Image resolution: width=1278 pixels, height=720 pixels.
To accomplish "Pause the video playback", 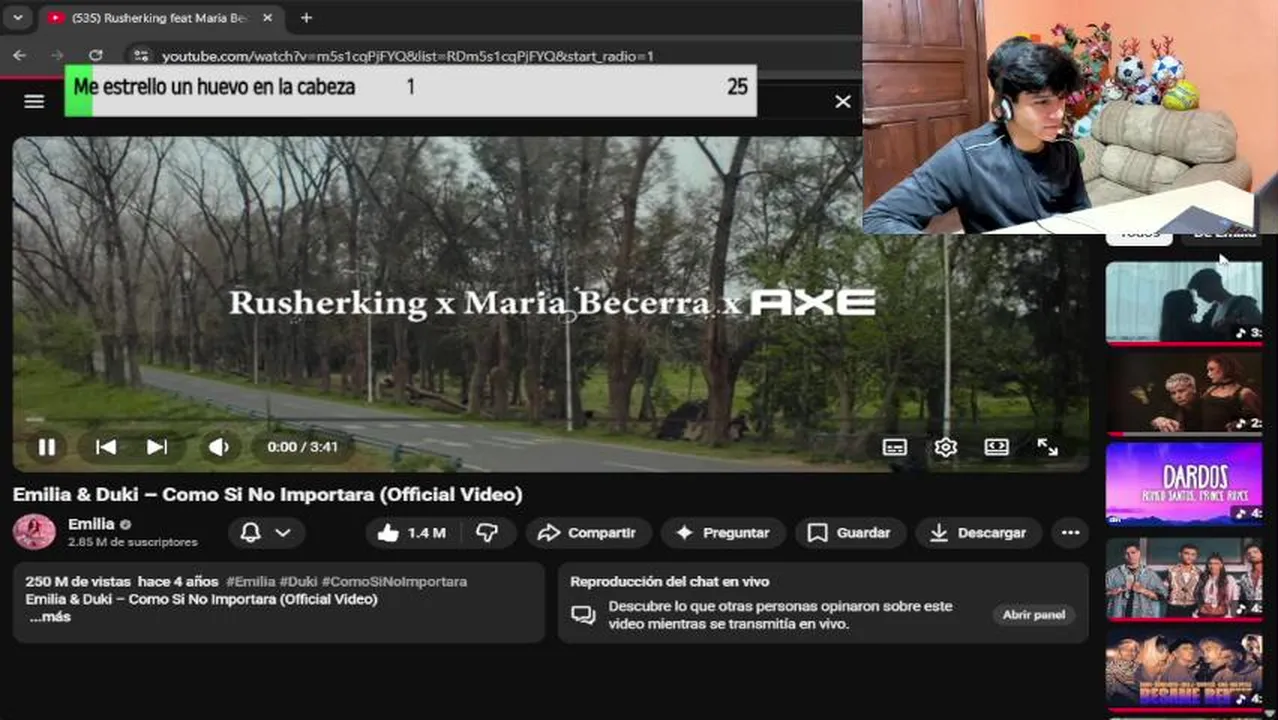I will coord(46,447).
